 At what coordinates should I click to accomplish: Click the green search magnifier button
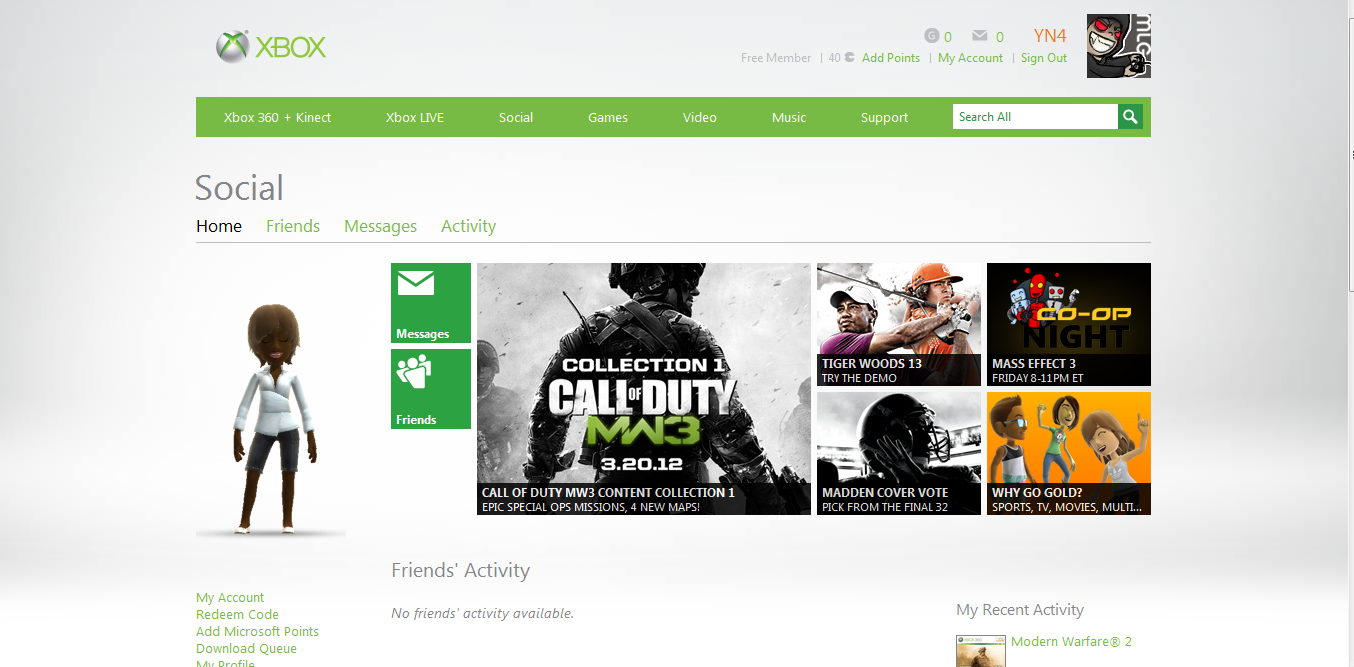click(x=1130, y=117)
